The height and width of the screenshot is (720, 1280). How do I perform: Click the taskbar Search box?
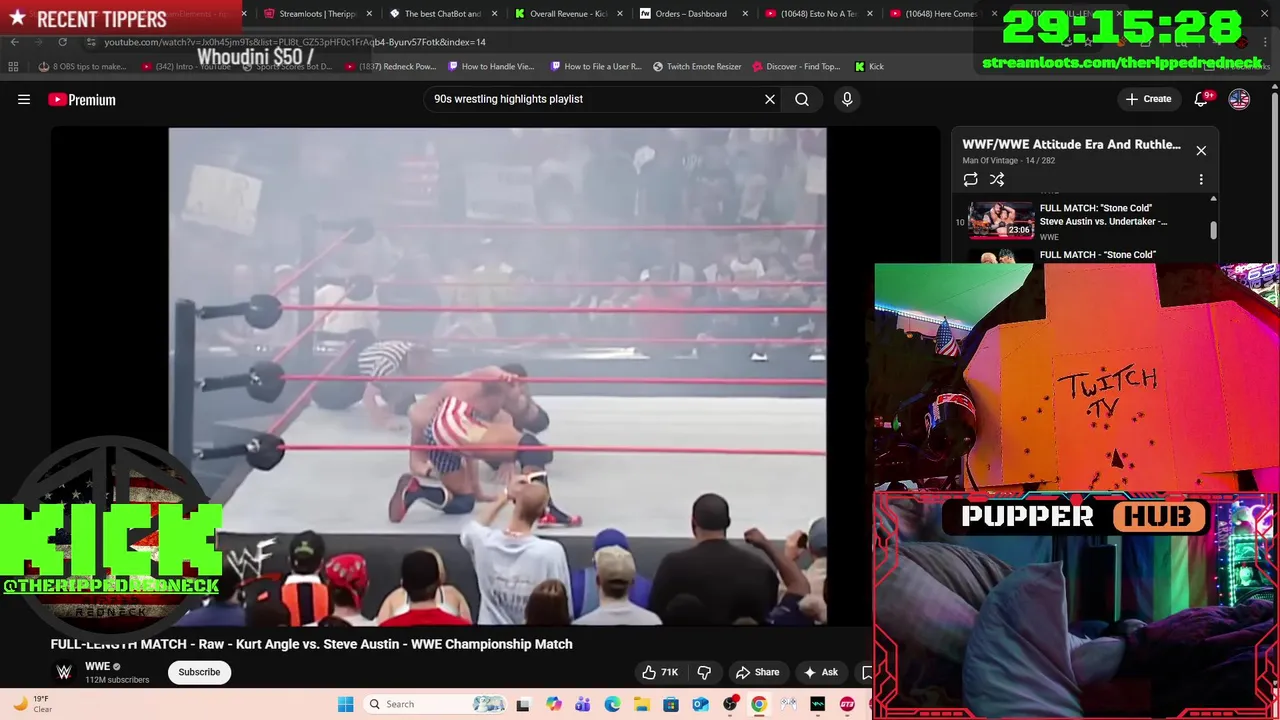435,704
